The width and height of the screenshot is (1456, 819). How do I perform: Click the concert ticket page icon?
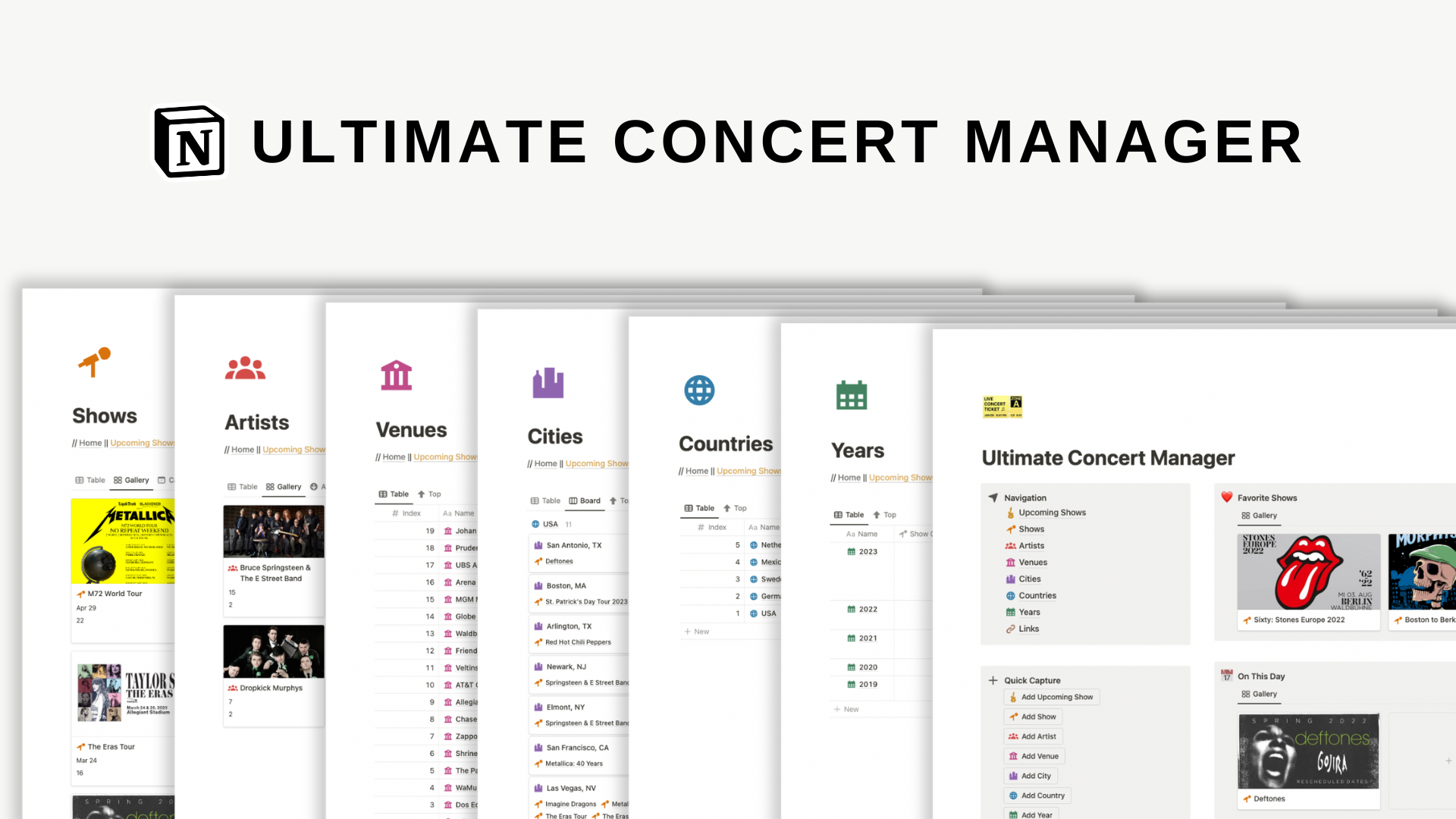[1002, 406]
